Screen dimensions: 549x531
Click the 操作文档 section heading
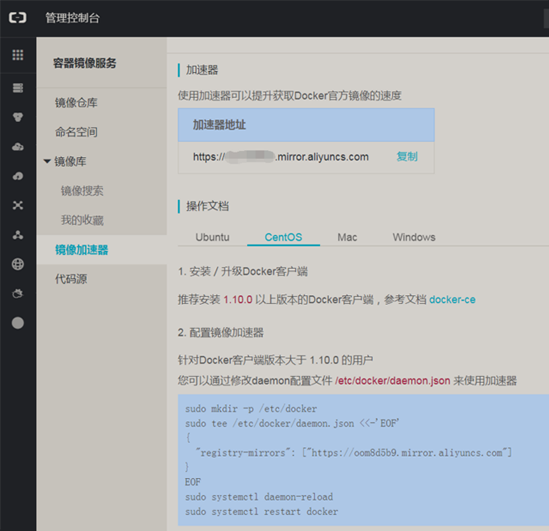click(x=207, y=206)
